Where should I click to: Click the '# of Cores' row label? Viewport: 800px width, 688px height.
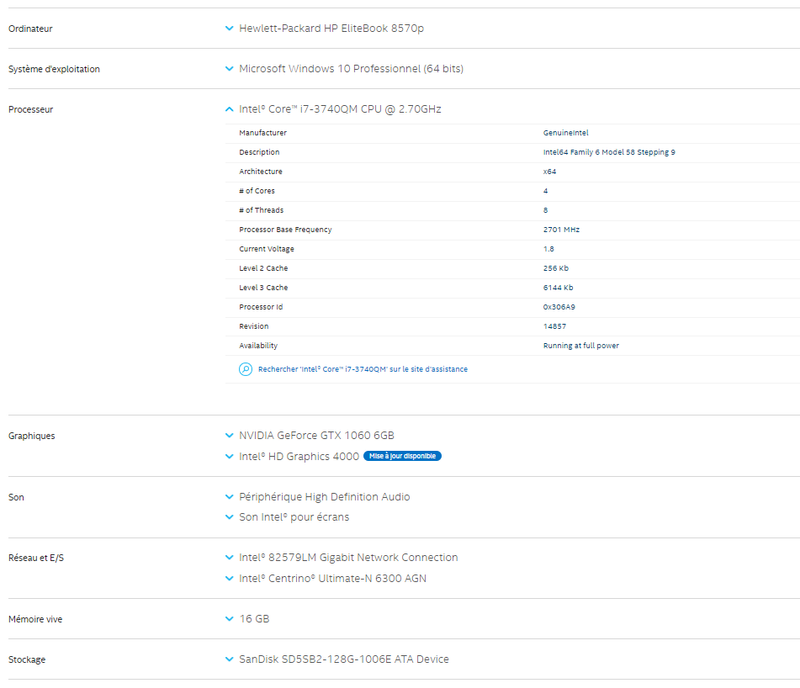pos(257,191)
